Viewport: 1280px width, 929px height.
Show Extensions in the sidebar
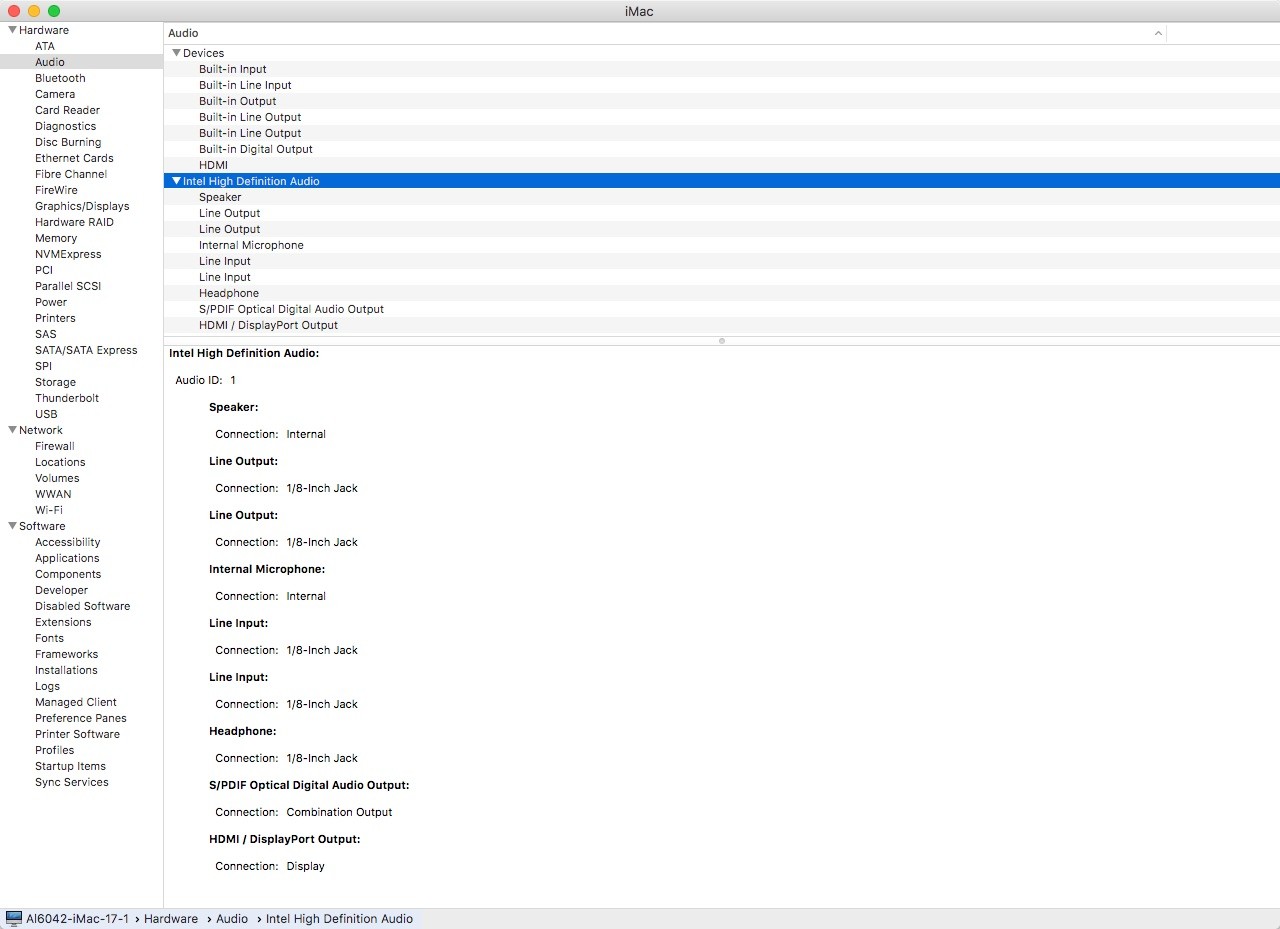(x=63, y=622)
